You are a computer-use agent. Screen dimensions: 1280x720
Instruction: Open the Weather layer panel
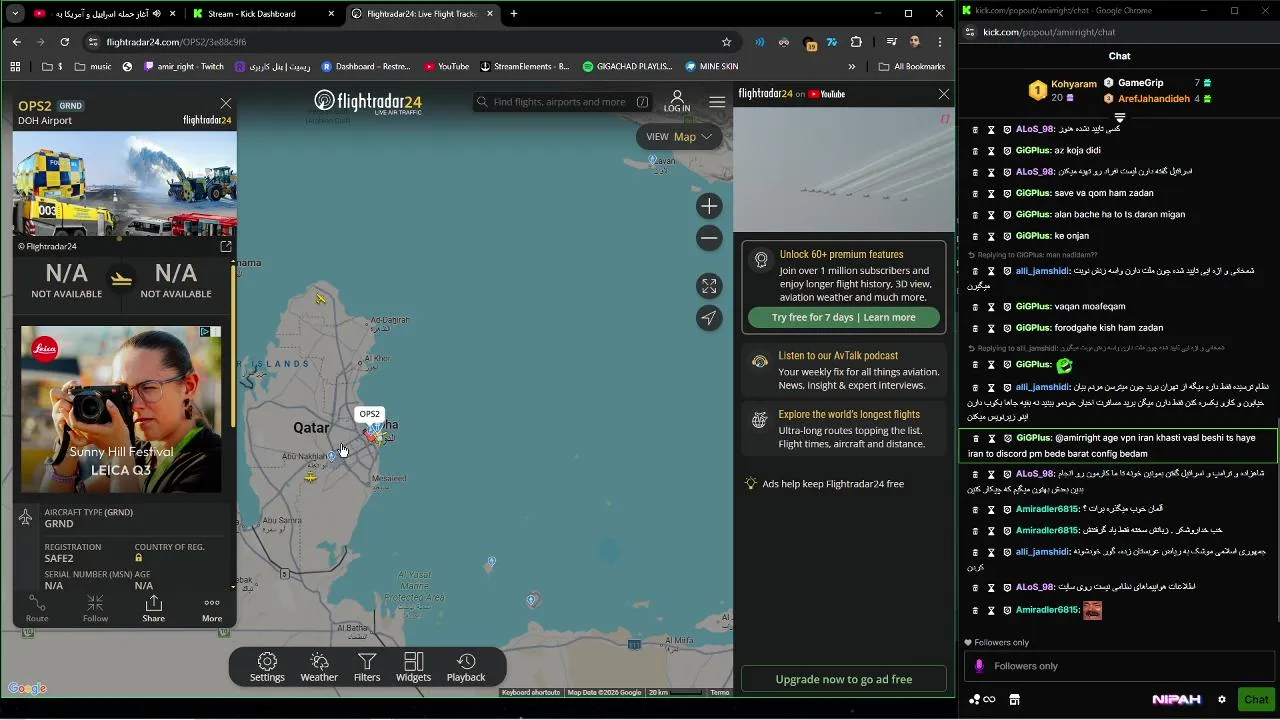coord(319,667)
